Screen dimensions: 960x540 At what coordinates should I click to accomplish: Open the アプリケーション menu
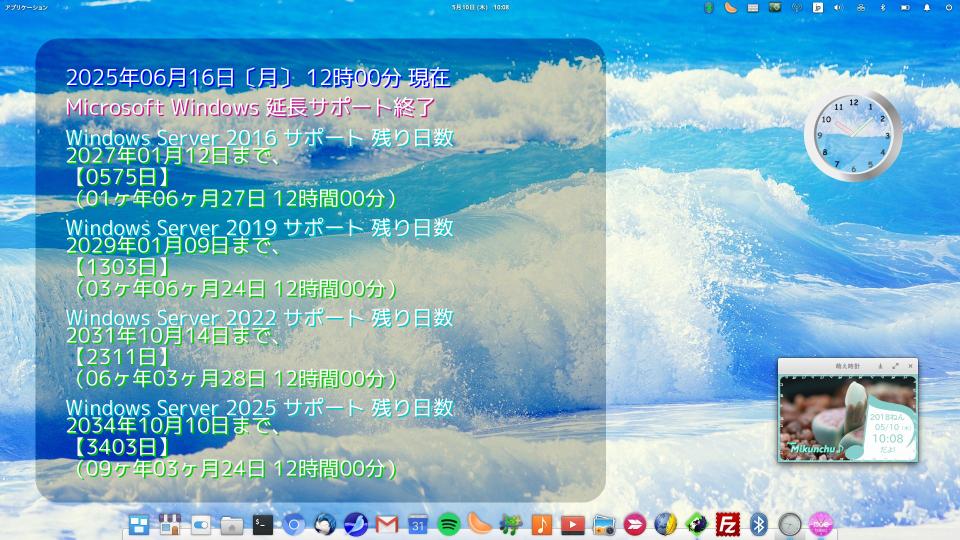(26, 7)
